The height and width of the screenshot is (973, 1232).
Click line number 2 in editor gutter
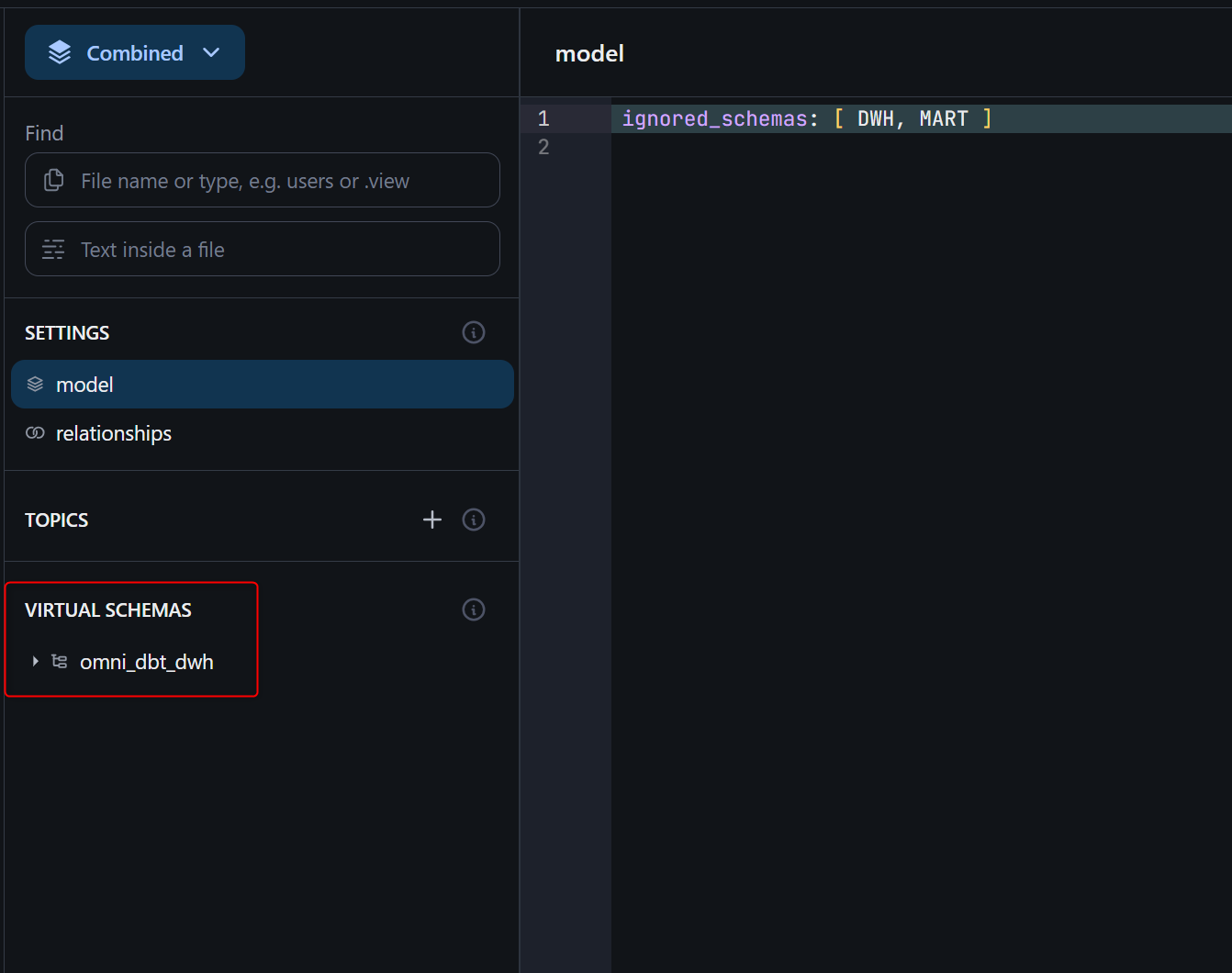[x=543, y=147]
